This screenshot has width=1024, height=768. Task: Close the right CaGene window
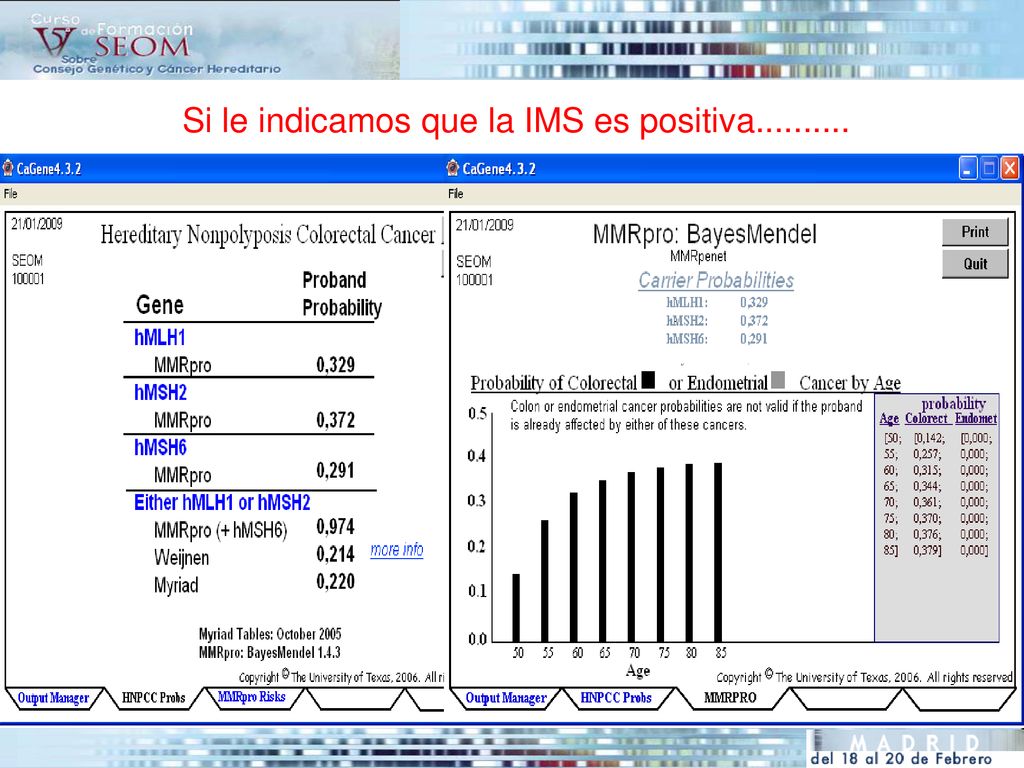pyautogui.click(x=1010, y=168)
